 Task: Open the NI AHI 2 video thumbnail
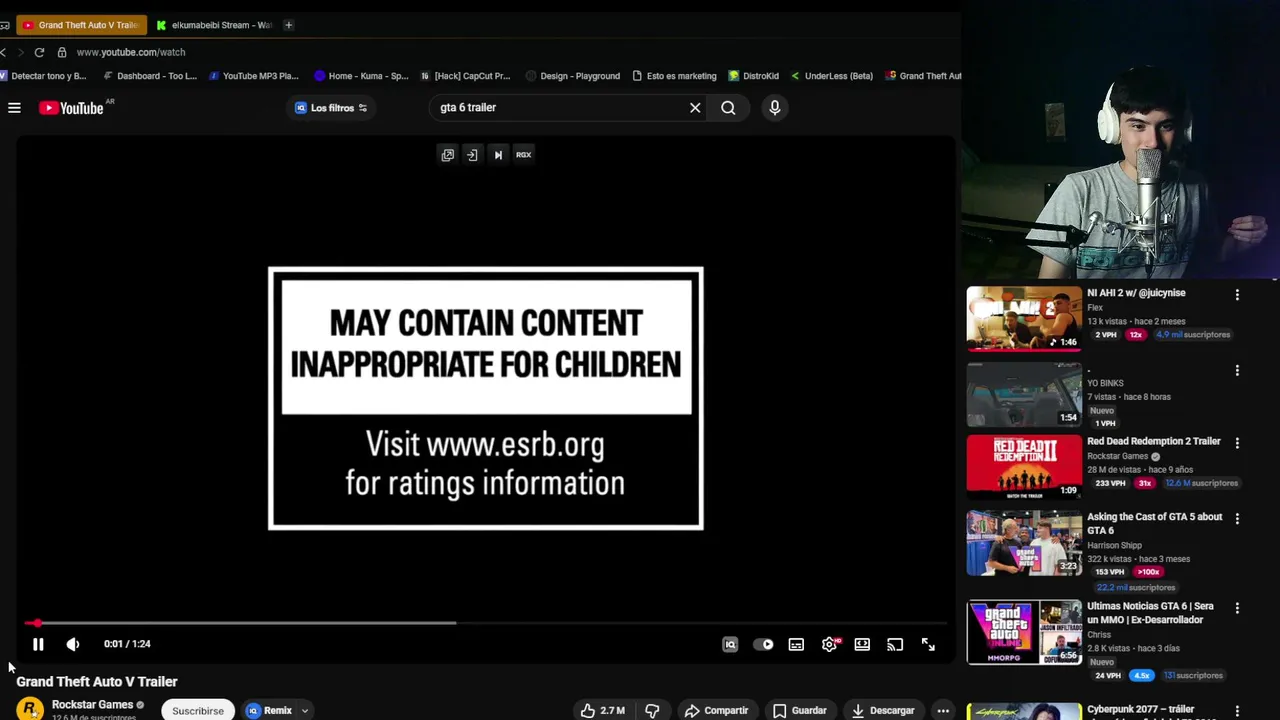tap(1024, 319)
